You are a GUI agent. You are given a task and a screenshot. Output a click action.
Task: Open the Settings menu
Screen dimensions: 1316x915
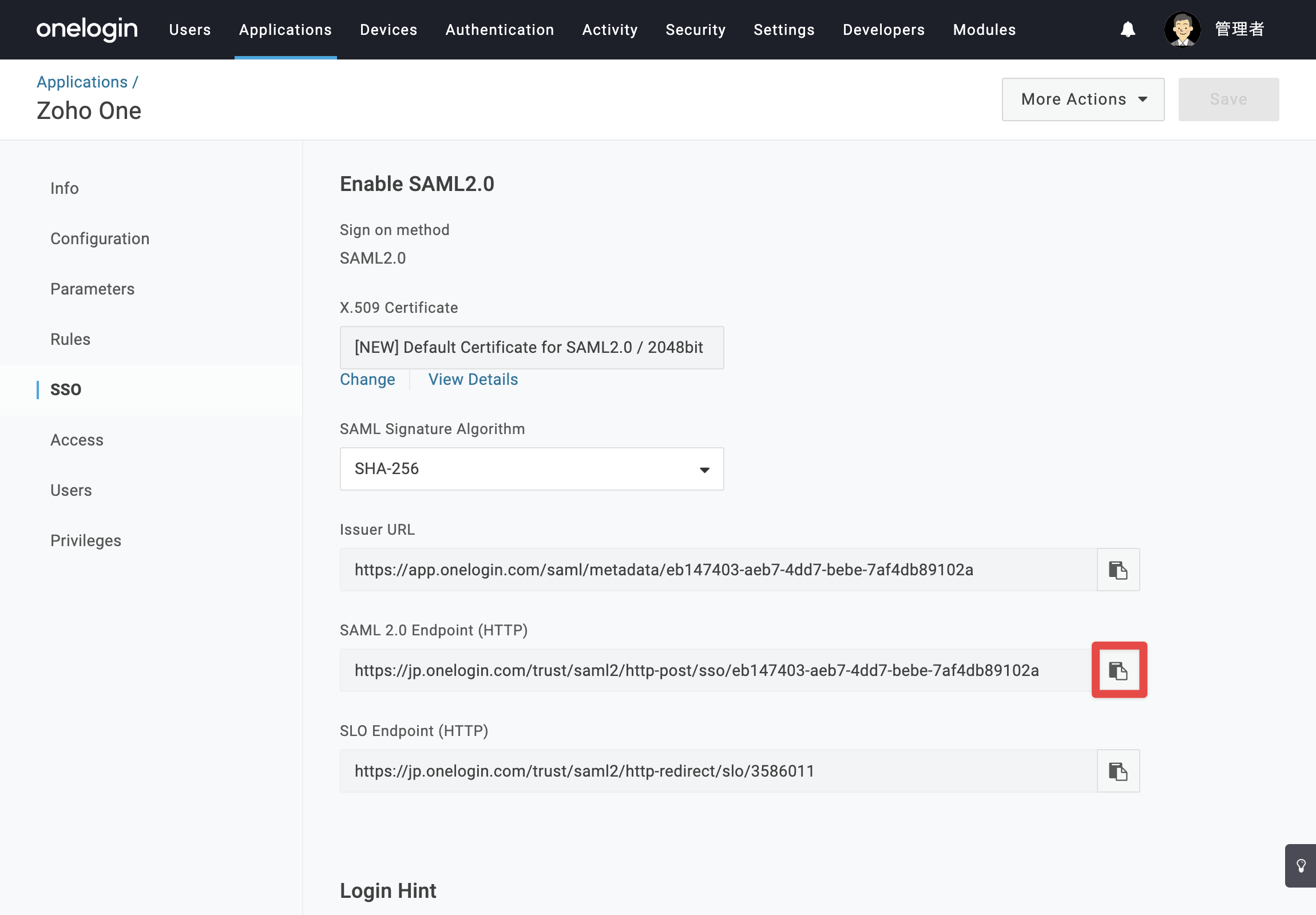click(783, 29)
